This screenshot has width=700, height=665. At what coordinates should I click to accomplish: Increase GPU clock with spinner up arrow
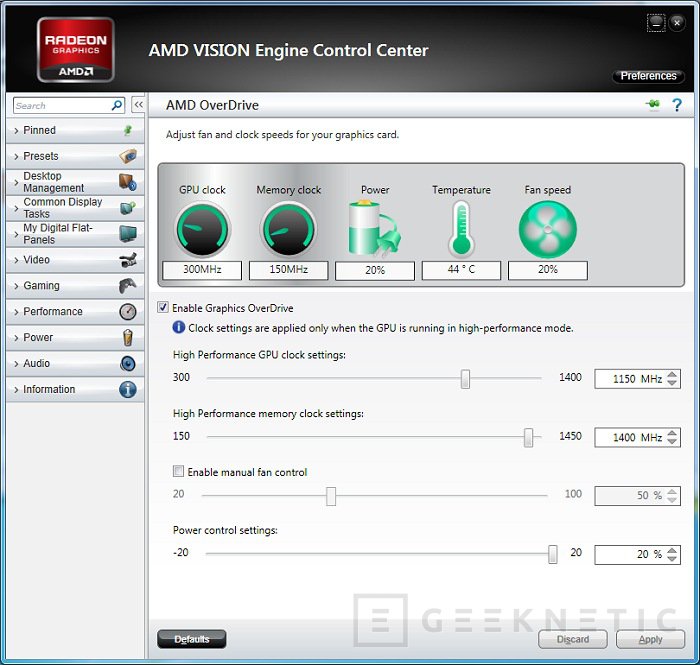(672, 374)
